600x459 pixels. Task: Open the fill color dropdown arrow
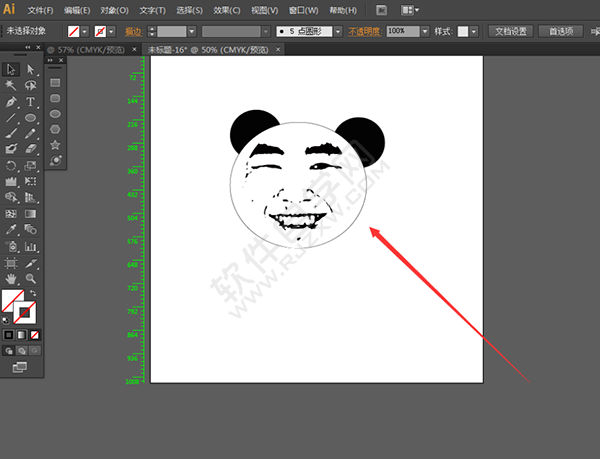click(85, 32)
